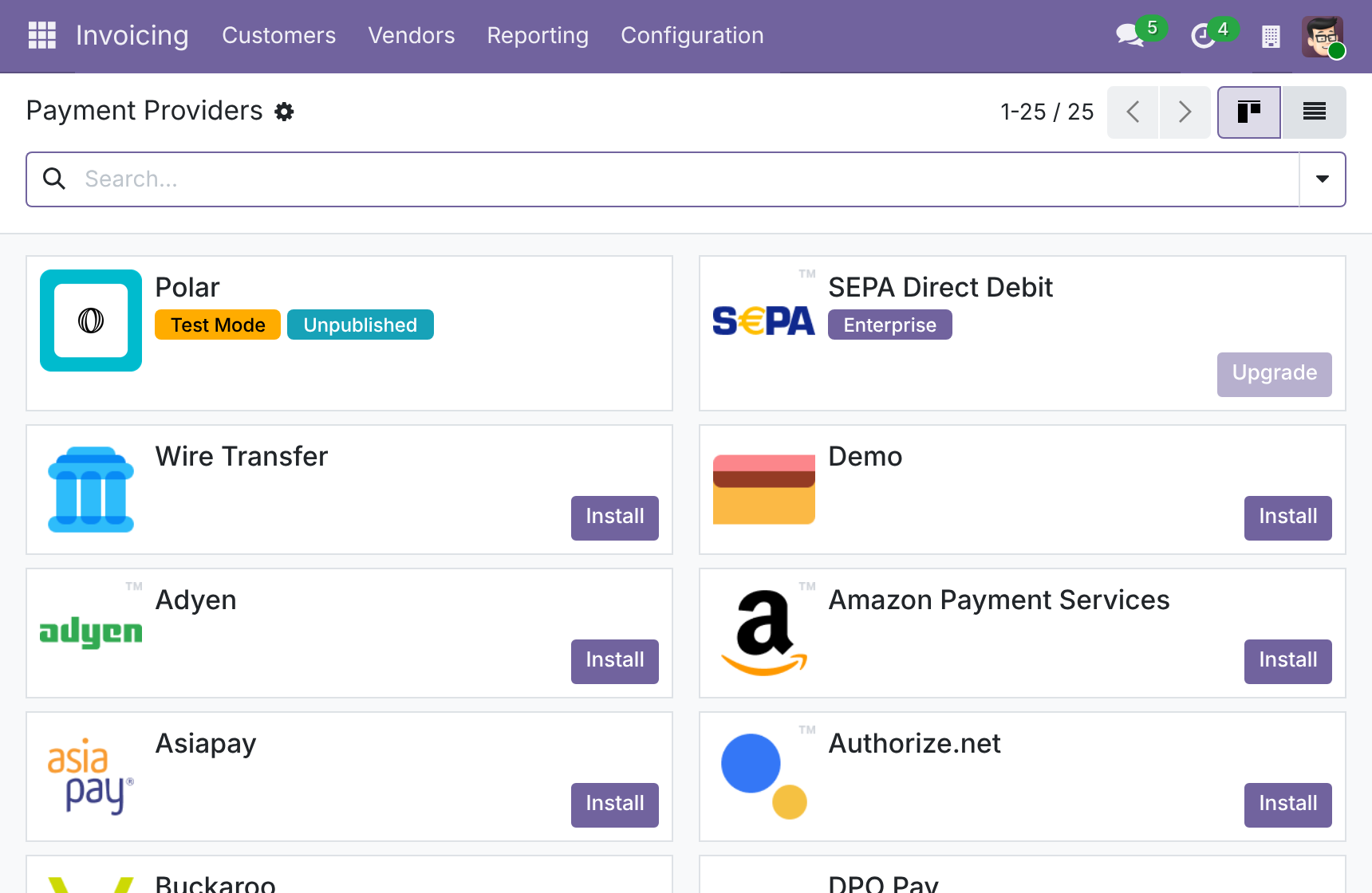1372x893 pixels.
Task: Open the Asiapay card title
Action: (206, 744)
